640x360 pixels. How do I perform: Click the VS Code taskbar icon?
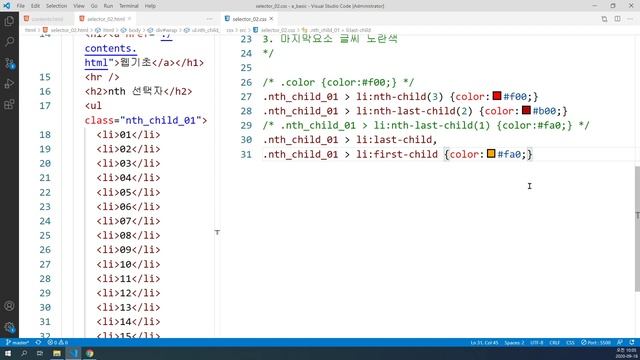coord(73,353)
